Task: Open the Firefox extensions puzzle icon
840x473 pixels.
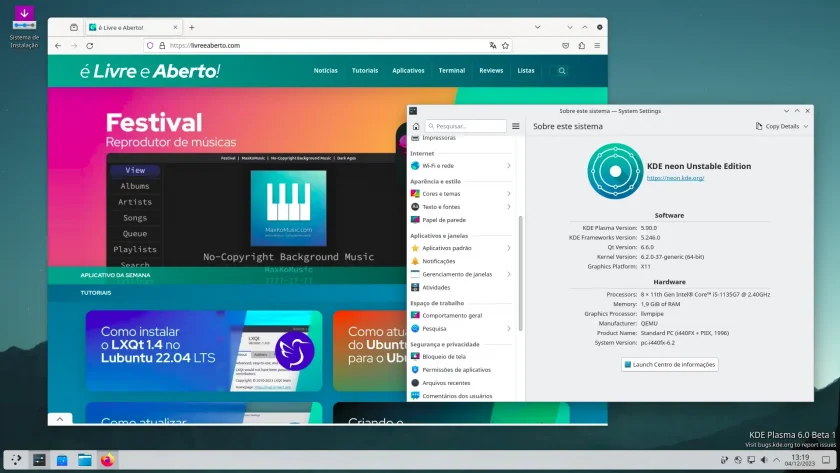Action: pos(581,46)
